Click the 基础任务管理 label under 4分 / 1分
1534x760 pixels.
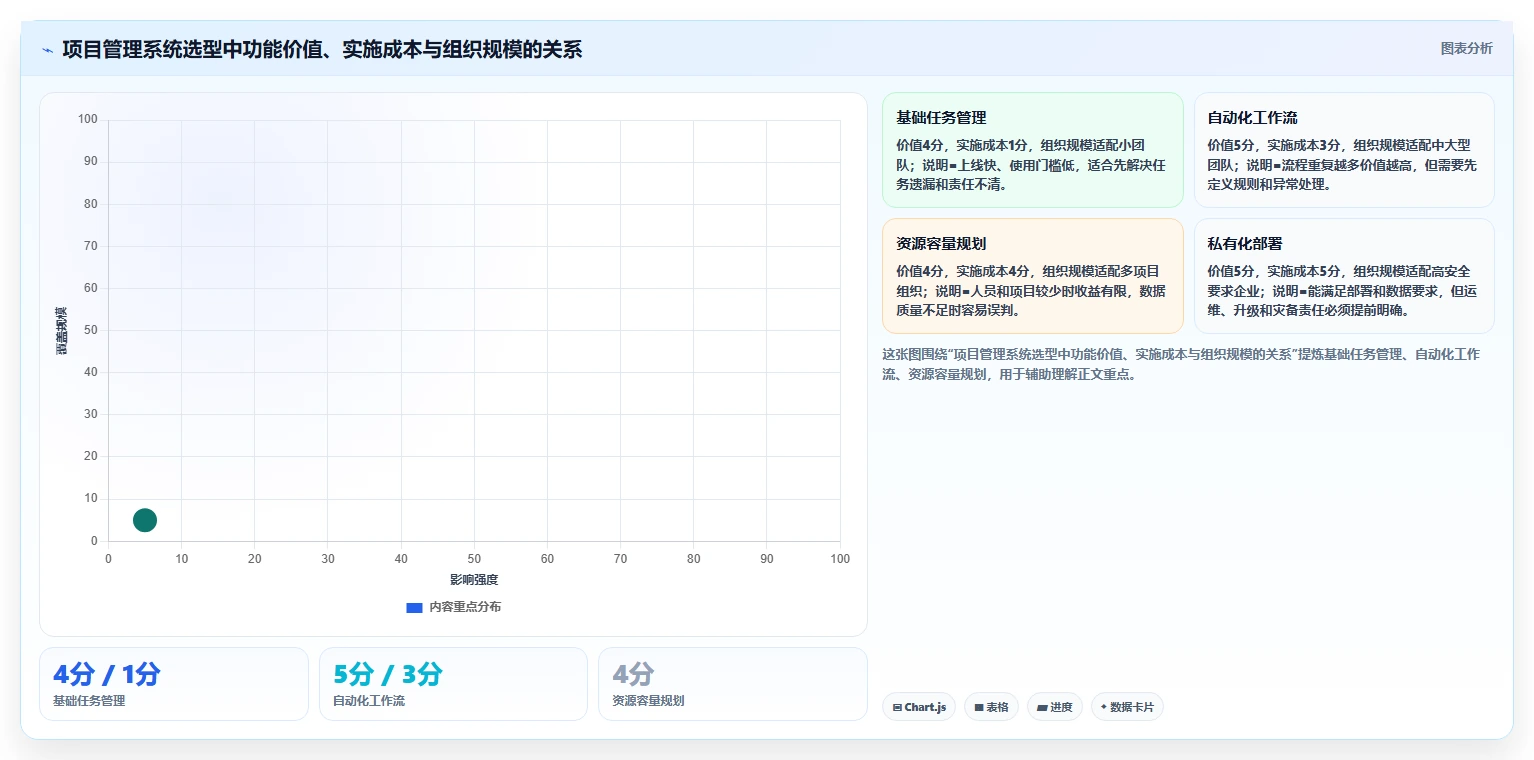[89, 701]
